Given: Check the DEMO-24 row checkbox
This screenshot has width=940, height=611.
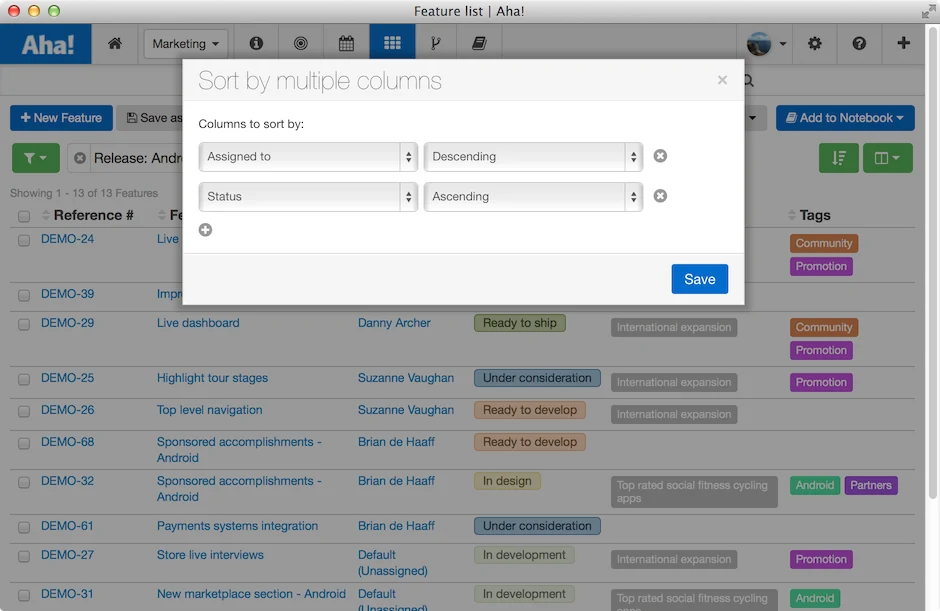Looking at the screenshot, I should click(24, 240).
